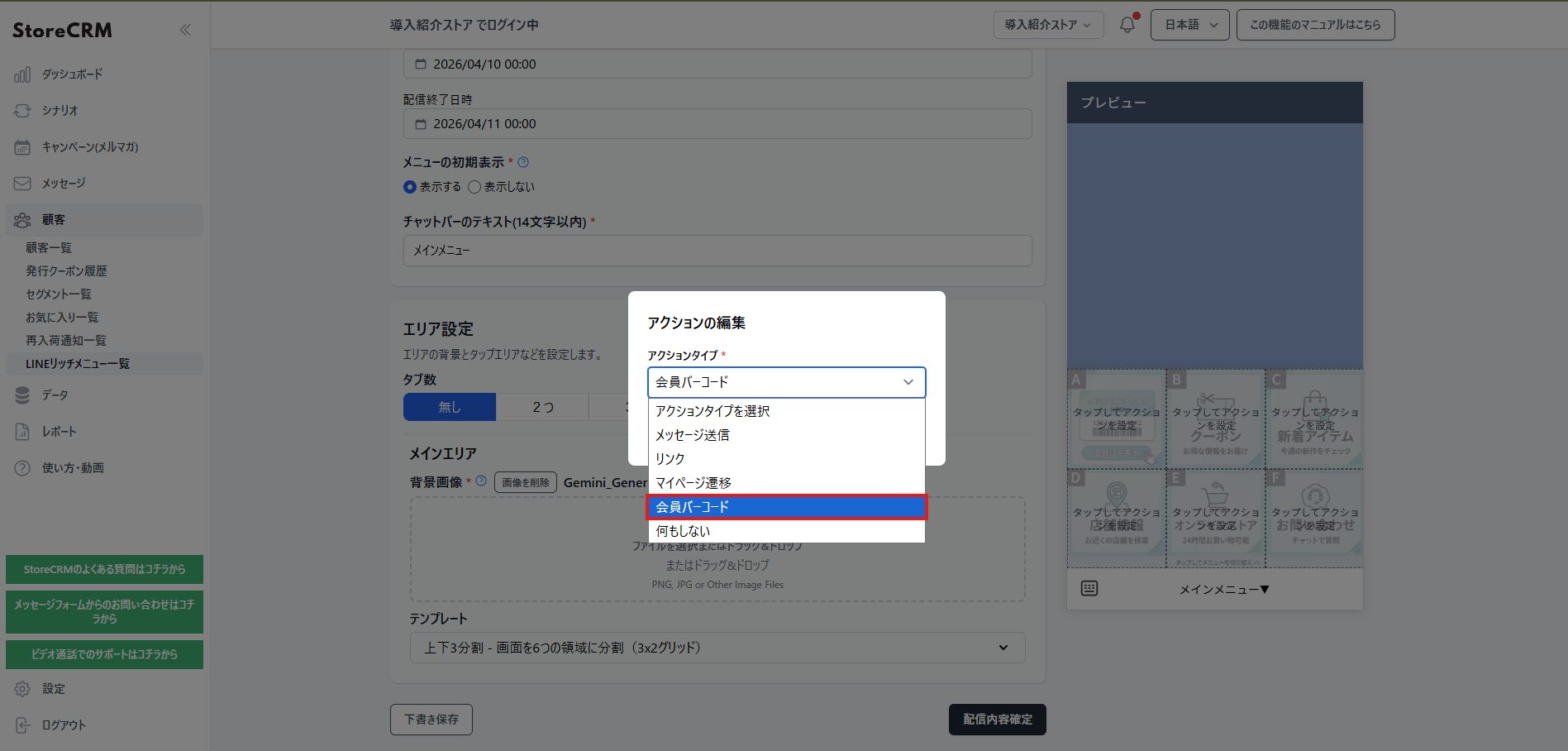Click the チャットバーのテキスト input field
This screenshot has width=1568, height=751.
click(x=717, y=251)
